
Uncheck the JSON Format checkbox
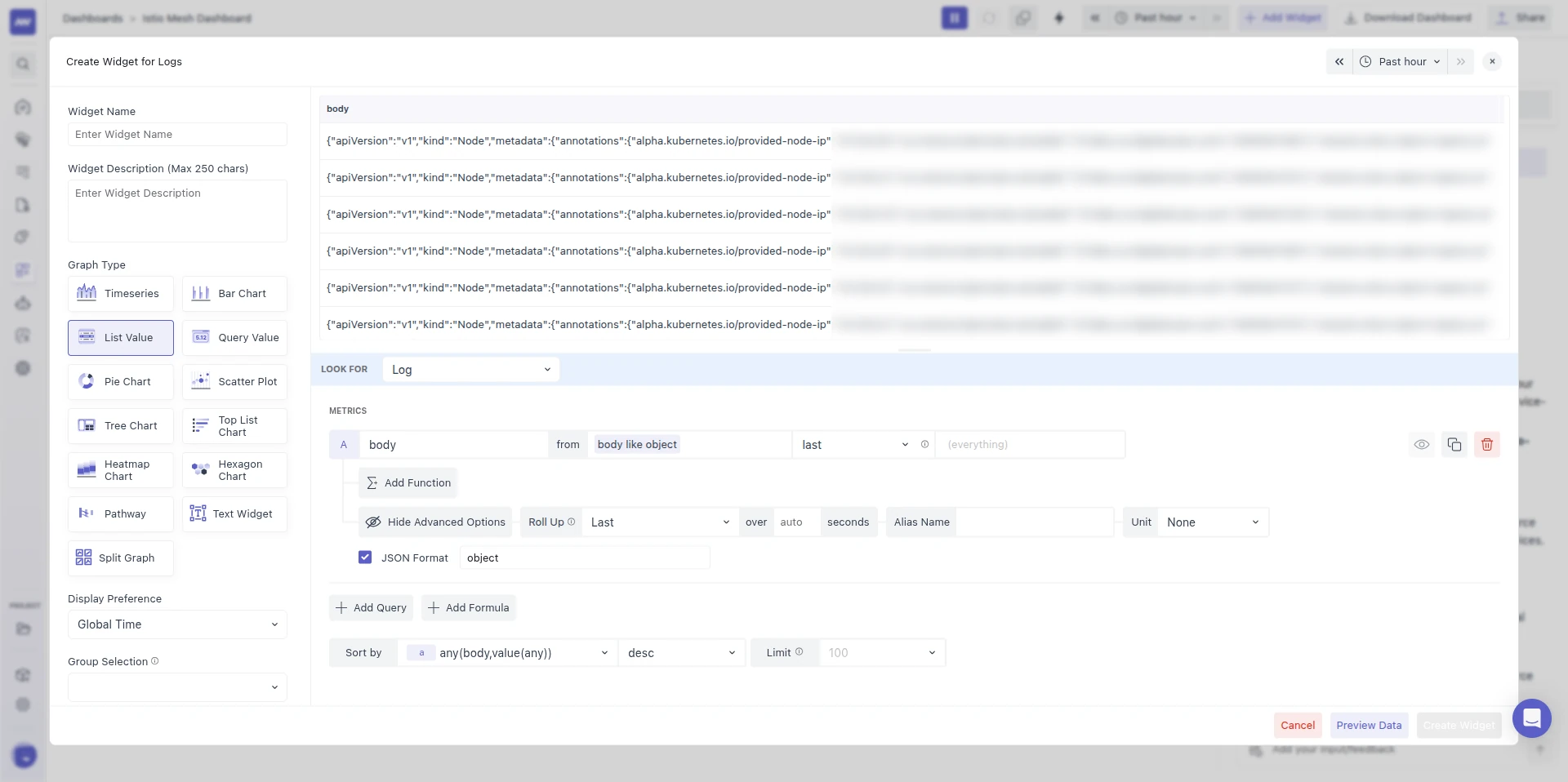365,558
